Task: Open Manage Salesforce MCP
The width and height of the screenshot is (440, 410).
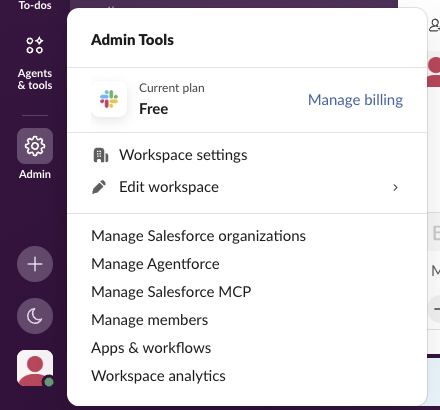Action: pyautogui.click(x=171, y=292)
